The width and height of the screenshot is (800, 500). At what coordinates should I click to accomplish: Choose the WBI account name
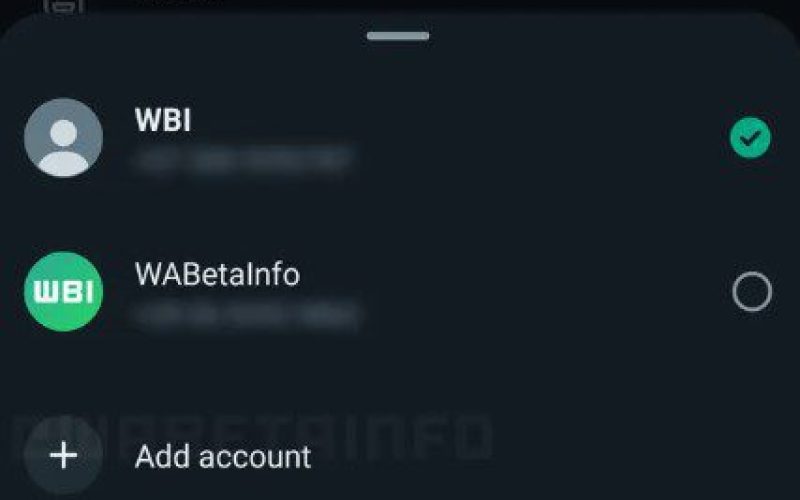point(163,120)
